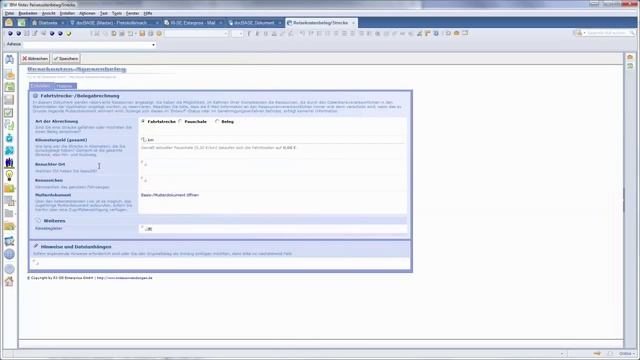Select the Fahrtstrecke radio button
The height and width of the screenshot is (360, 640).
pyautogui.click(x=143, y=122)
